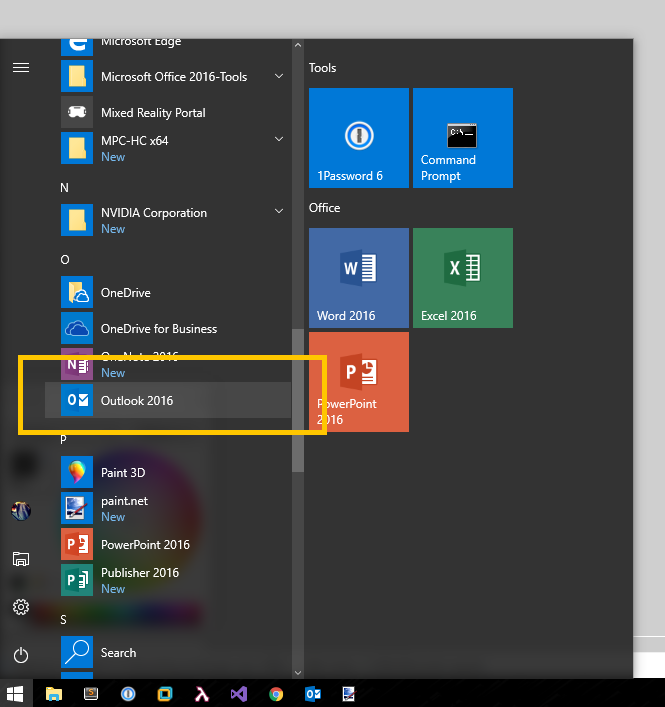Open OneDrive from the app list

(168, 292)
